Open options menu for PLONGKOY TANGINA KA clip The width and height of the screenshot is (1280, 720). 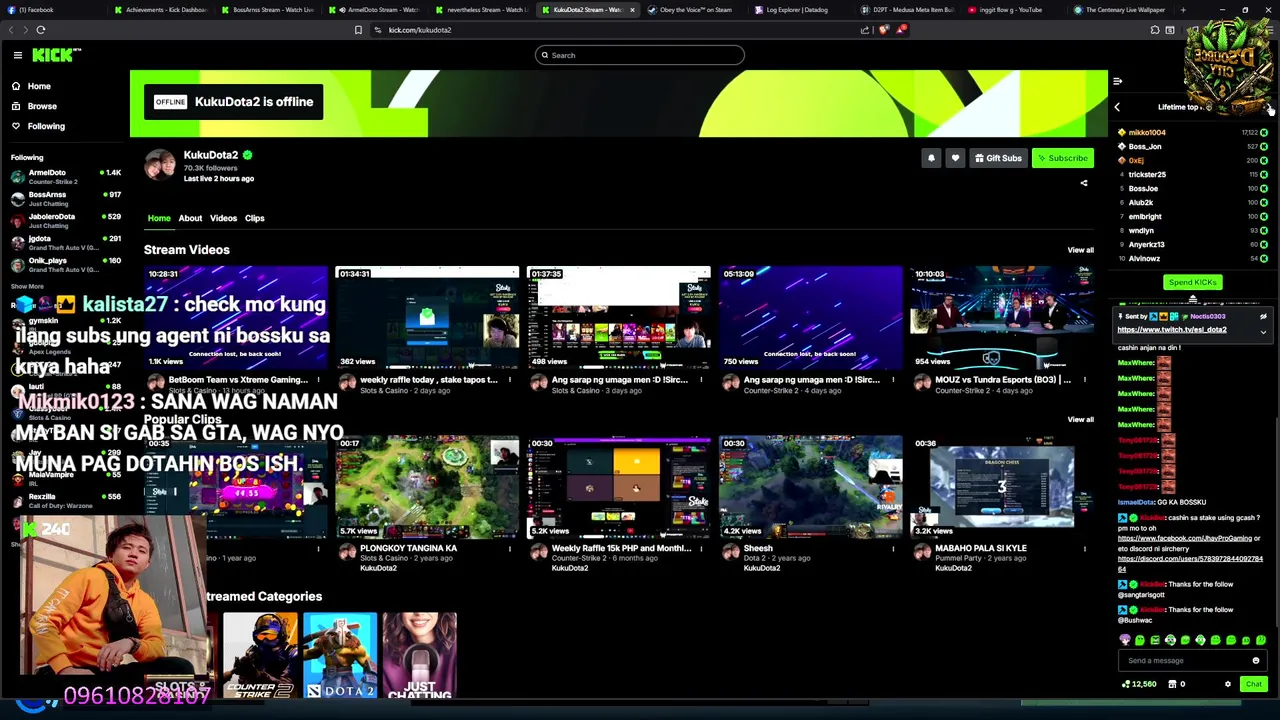(509, 548)
